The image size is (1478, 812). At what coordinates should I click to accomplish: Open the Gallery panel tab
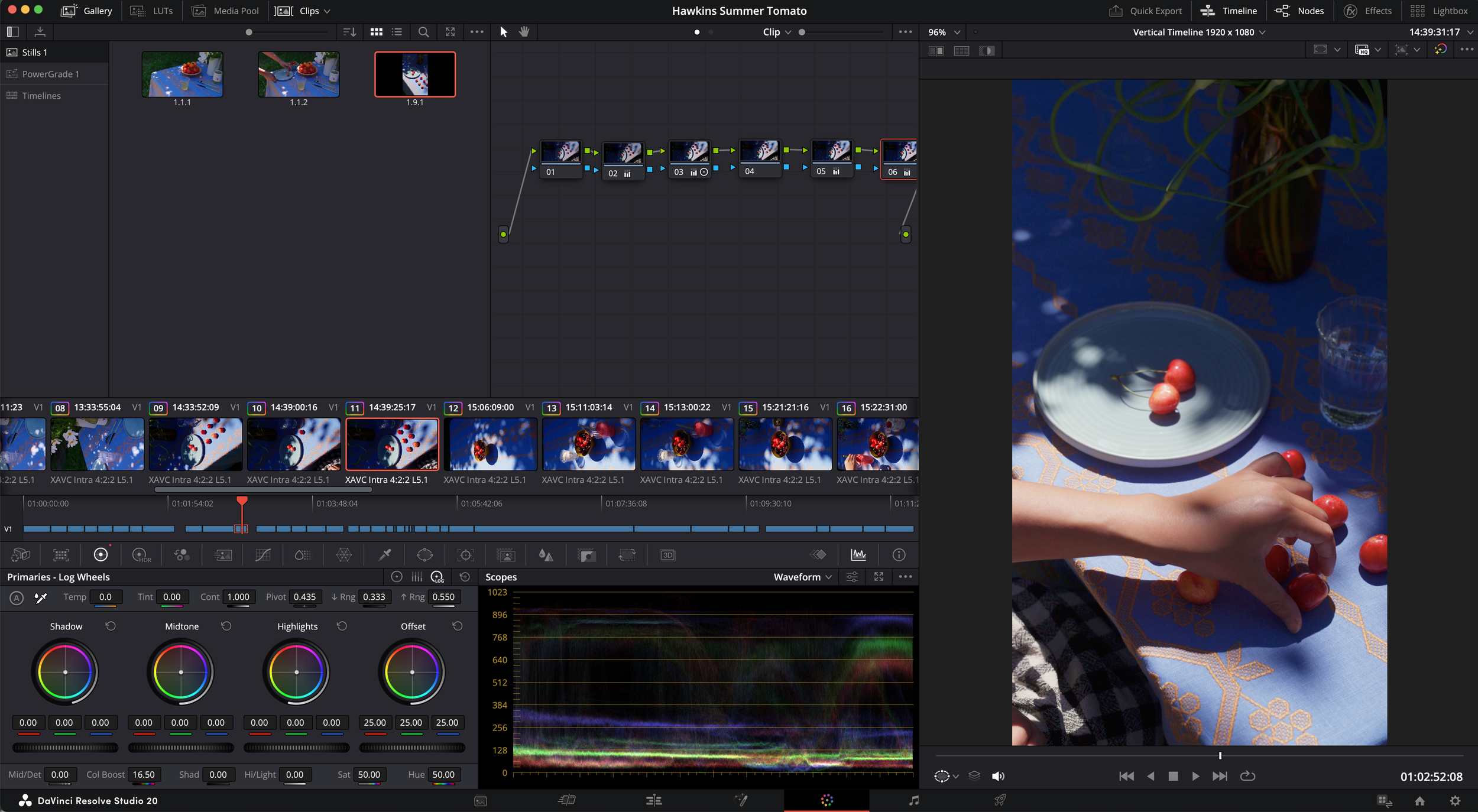[86, 11]
